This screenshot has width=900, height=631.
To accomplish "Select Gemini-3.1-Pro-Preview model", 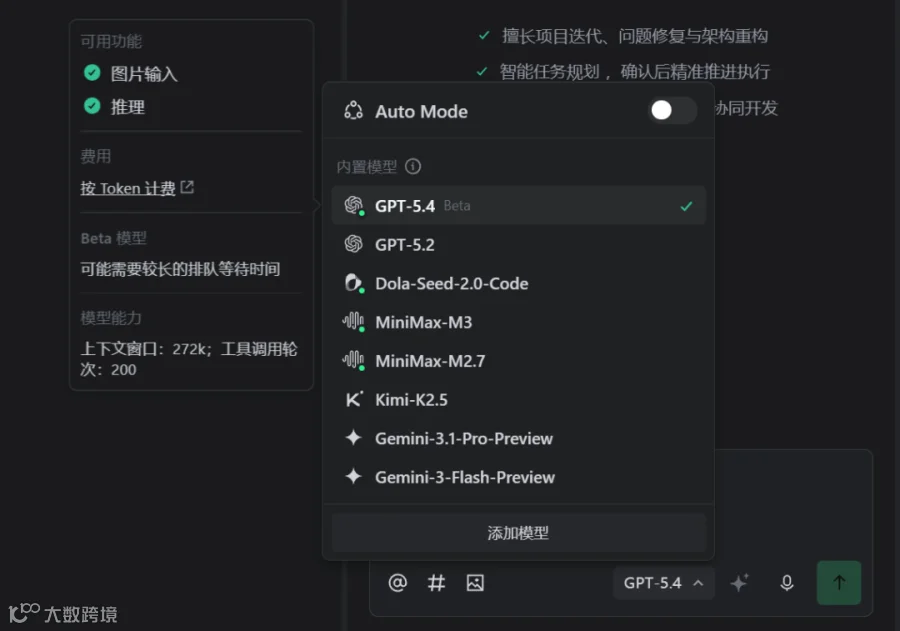I will click(518, 438).
